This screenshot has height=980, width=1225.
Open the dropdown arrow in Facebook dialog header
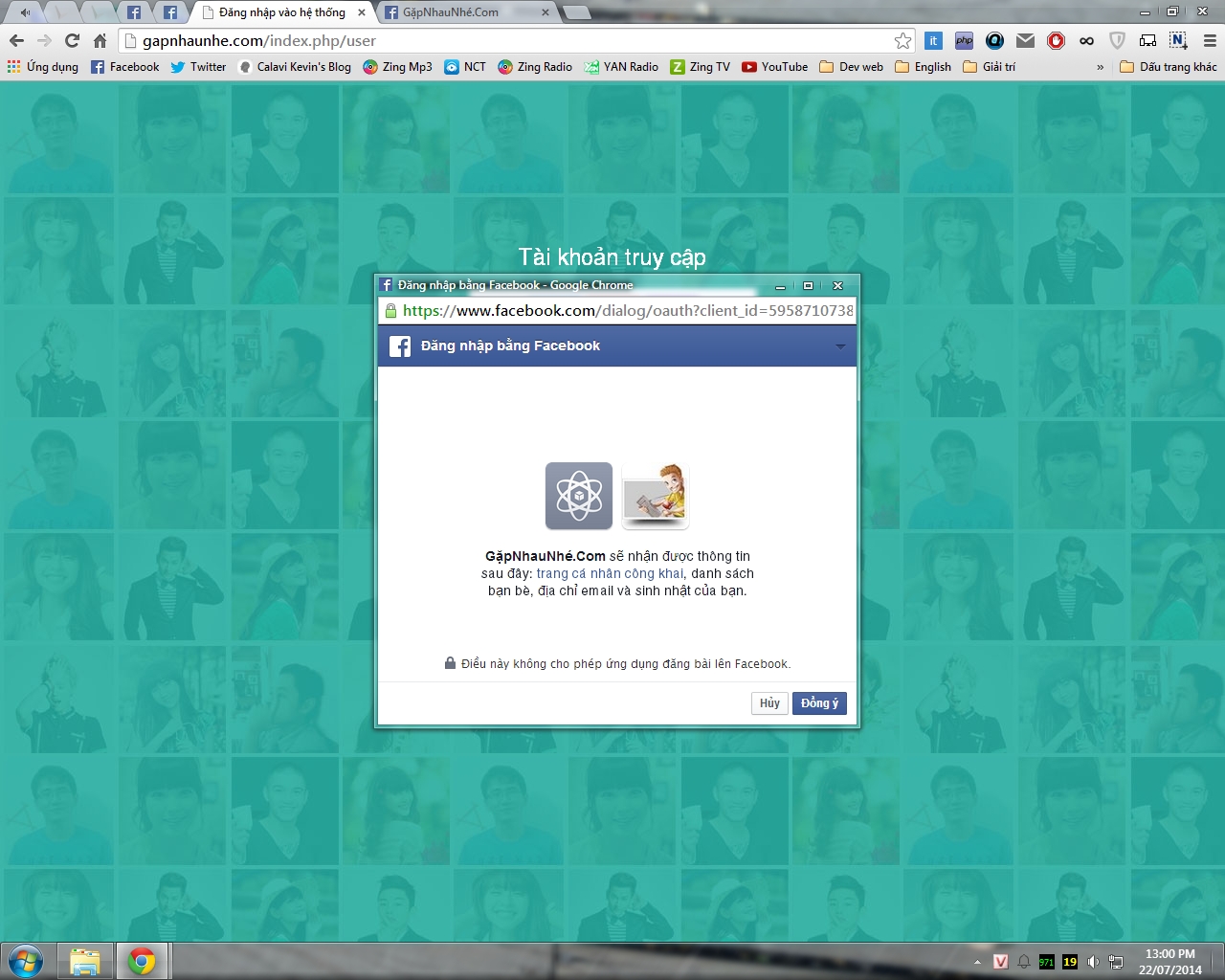(840, 346)
